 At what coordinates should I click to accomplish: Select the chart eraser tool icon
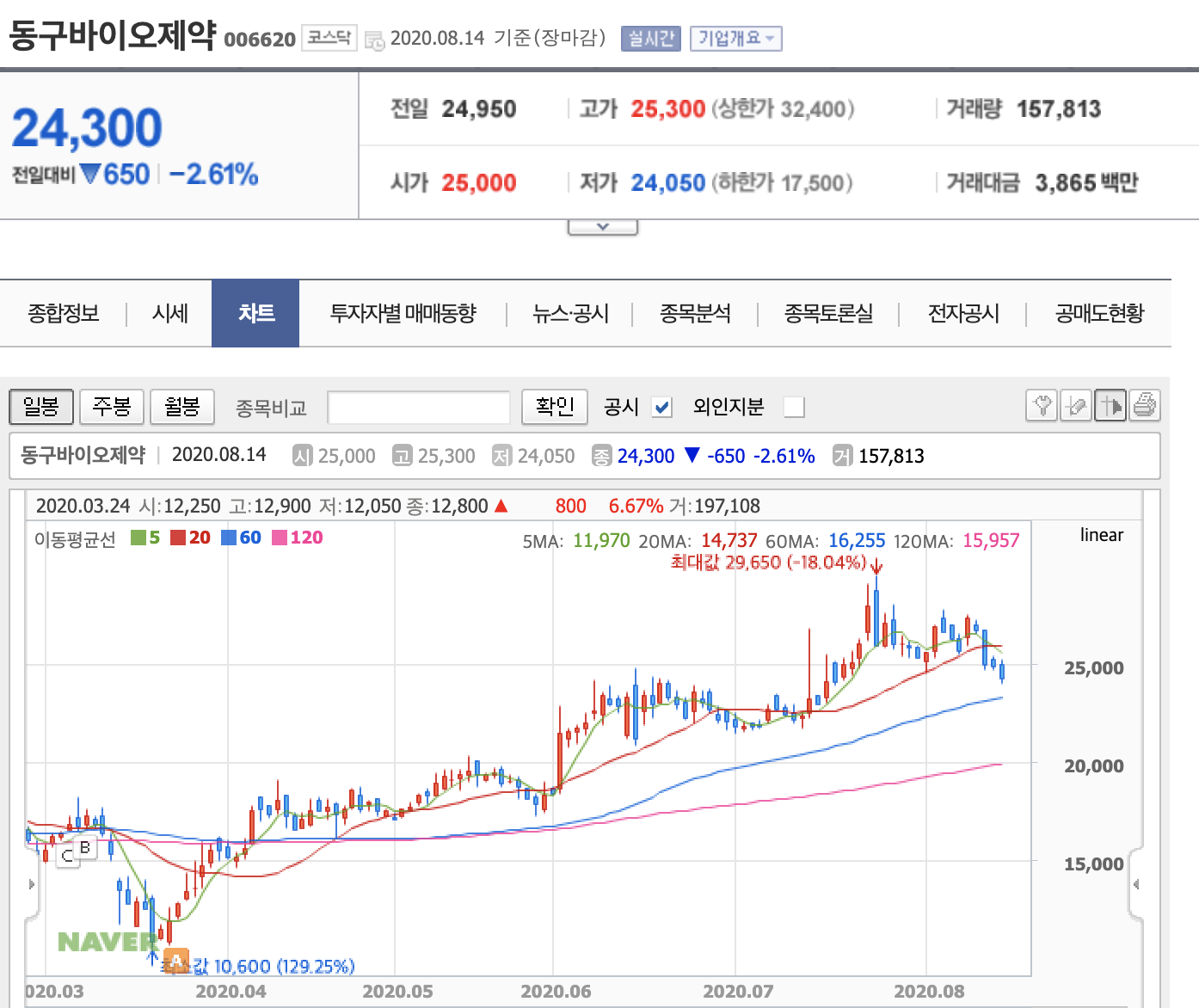pos(1076,405)
